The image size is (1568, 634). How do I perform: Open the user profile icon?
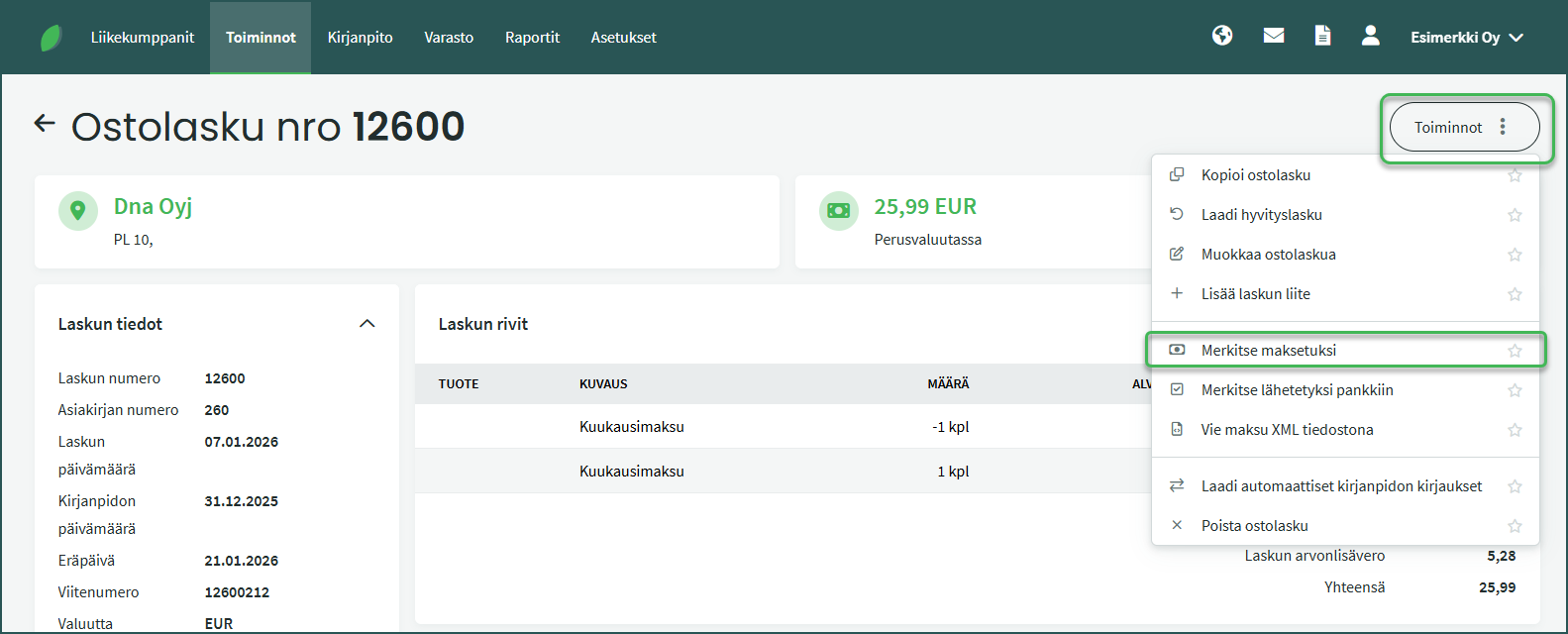[x=1370, y=37]
